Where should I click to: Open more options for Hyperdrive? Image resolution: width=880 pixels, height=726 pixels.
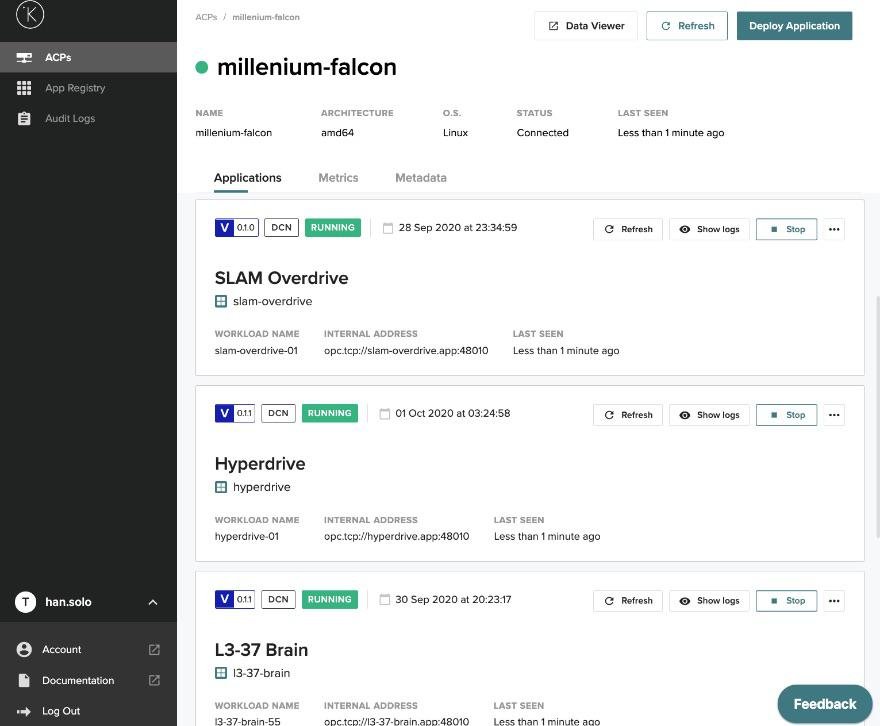click(834, 415)
